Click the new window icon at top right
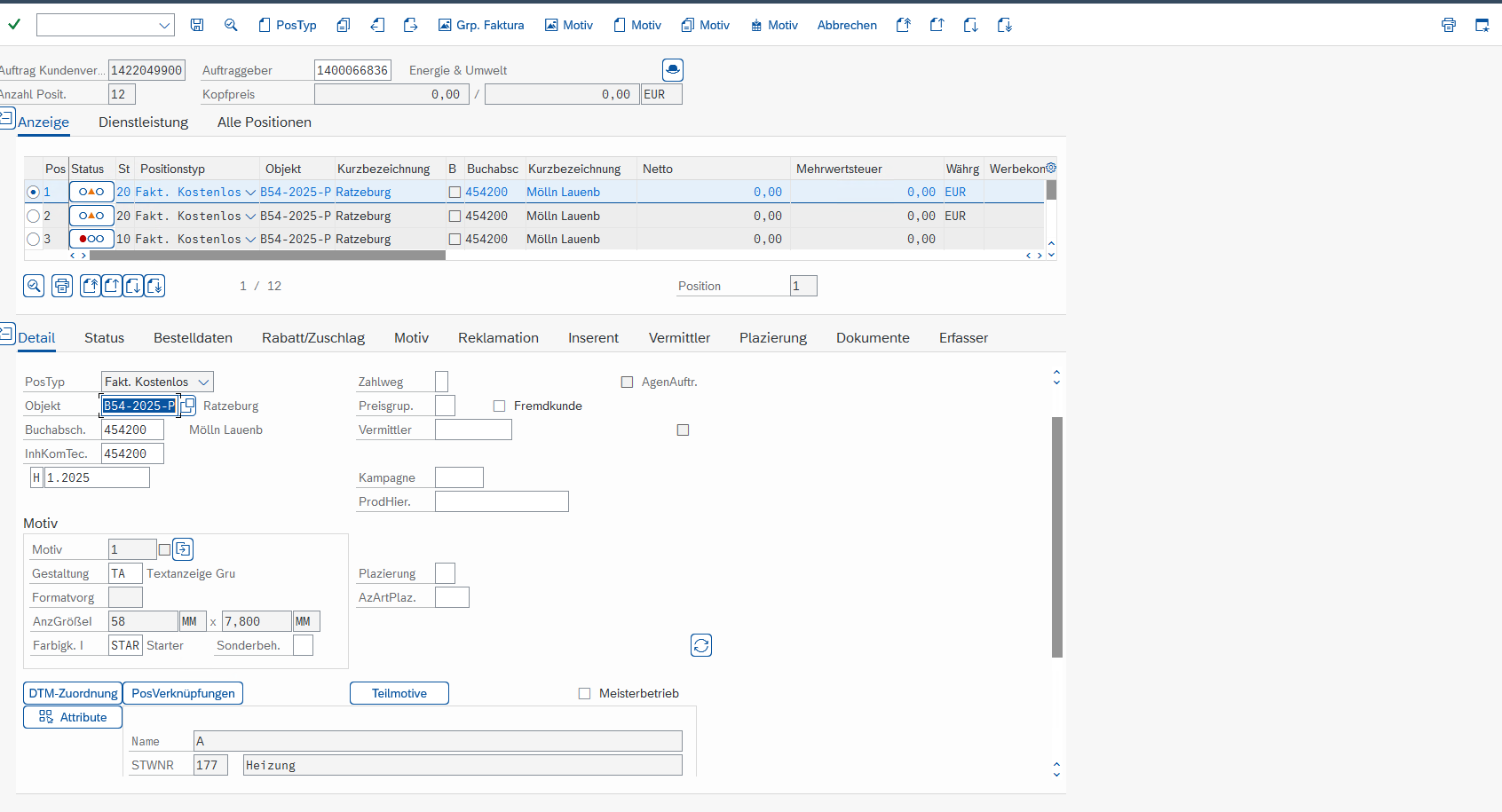This screenshot has height=812, width=1502. point(1482,25)
